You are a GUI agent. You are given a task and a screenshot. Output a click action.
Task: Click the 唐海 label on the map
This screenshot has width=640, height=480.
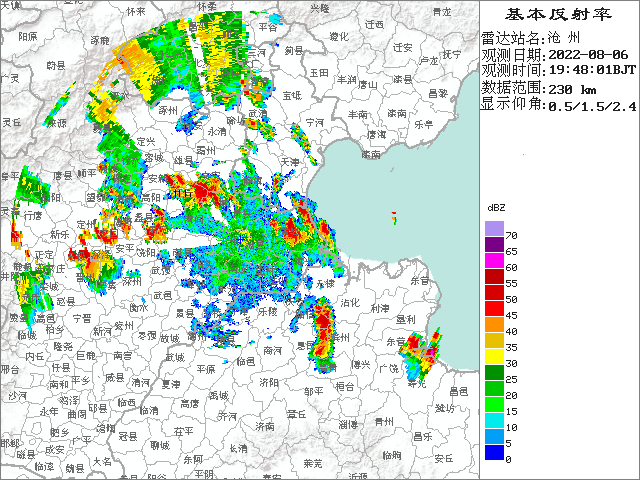click(x=376, y=134)
